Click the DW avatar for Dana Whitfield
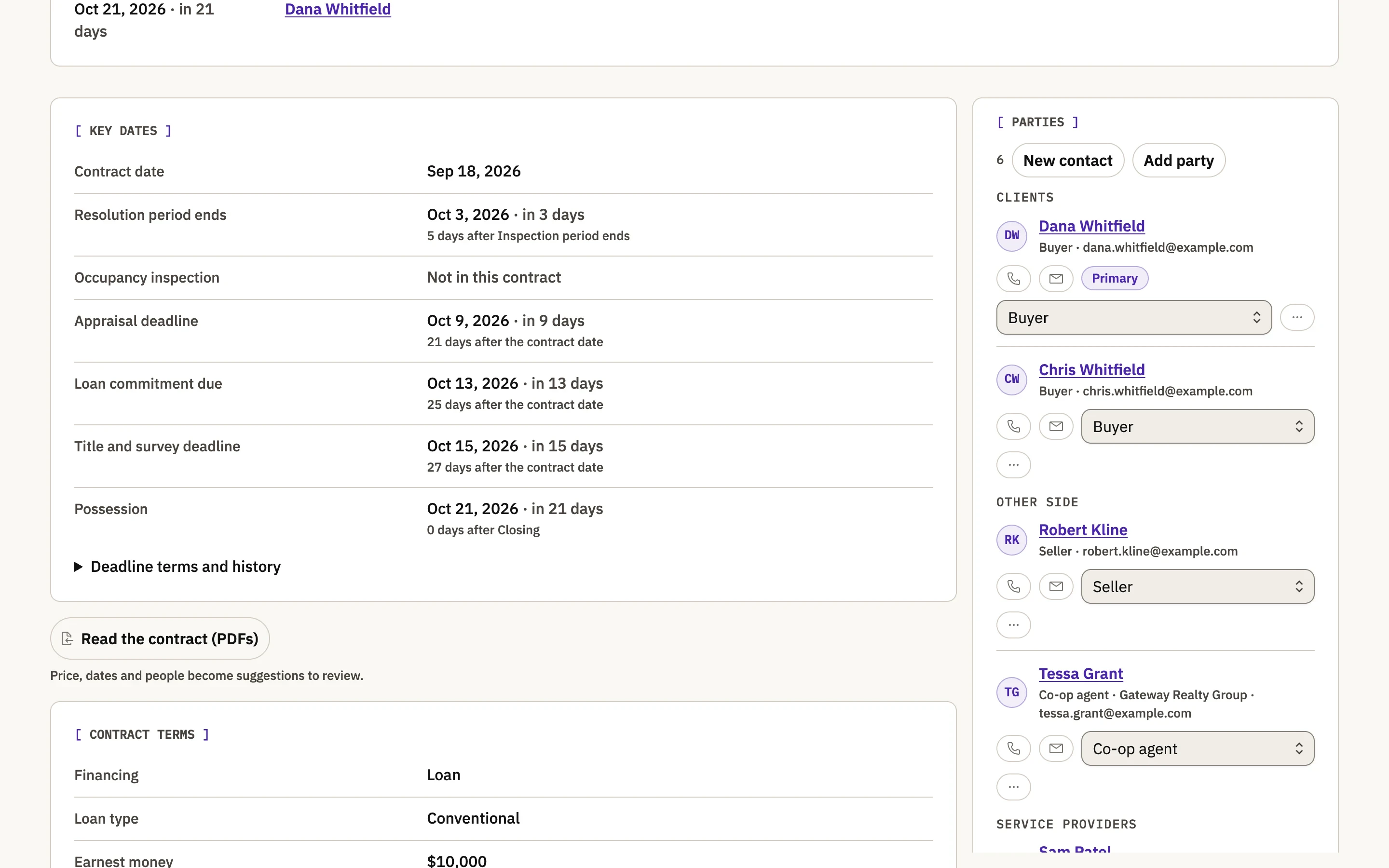This screenshot has width=1389, height=868. coord(1011,236)
